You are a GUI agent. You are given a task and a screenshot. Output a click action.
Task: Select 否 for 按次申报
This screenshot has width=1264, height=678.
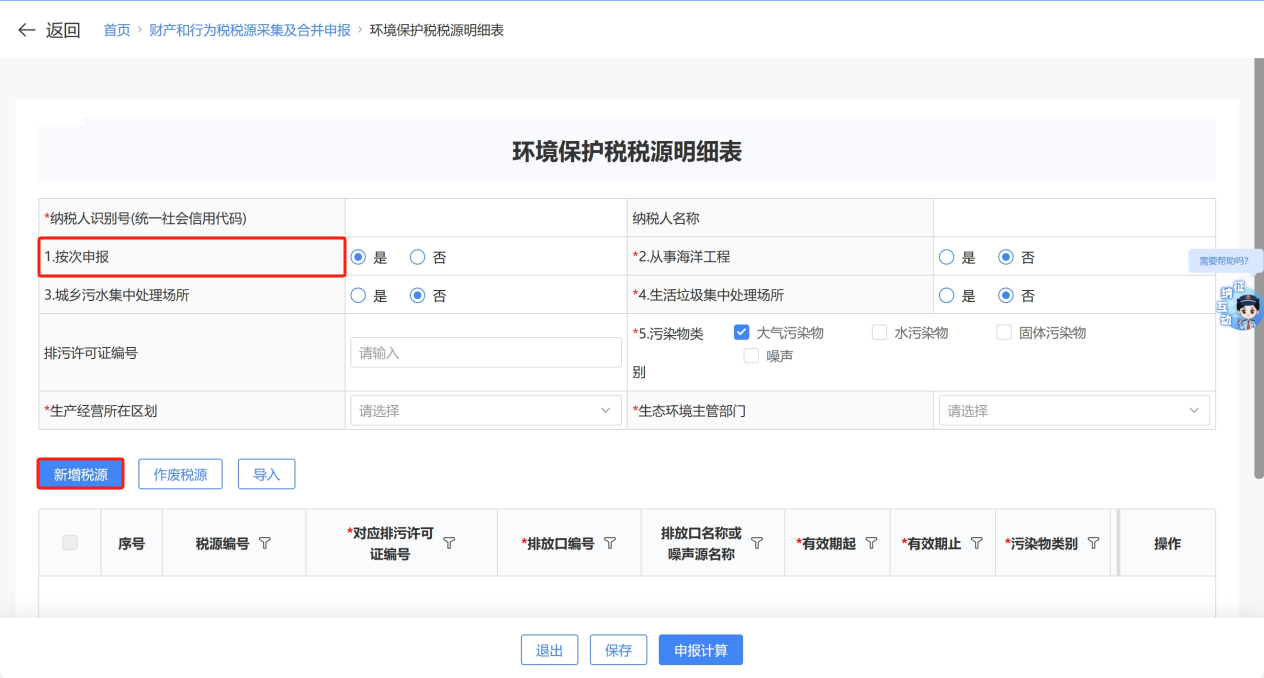[x=418, y=257]
